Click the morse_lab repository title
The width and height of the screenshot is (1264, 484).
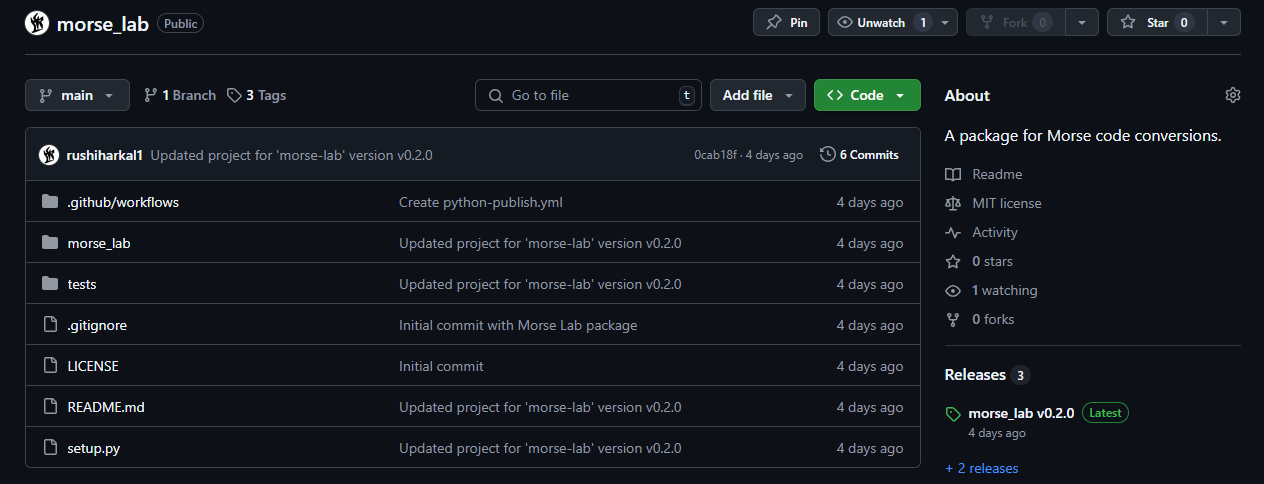pyautogui.click(x=103, y=23)
